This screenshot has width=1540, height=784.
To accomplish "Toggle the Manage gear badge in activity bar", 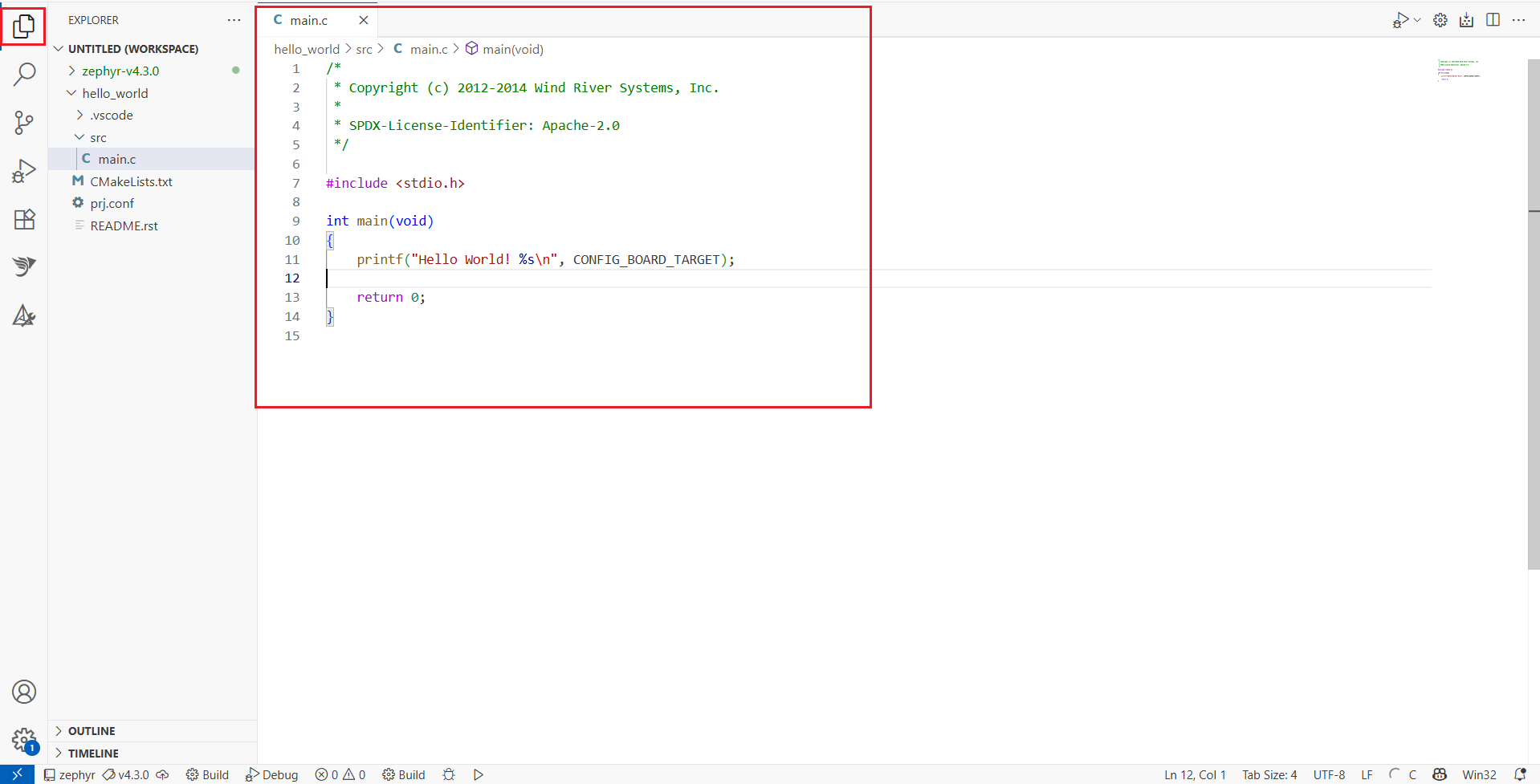I will pos(24,739).
